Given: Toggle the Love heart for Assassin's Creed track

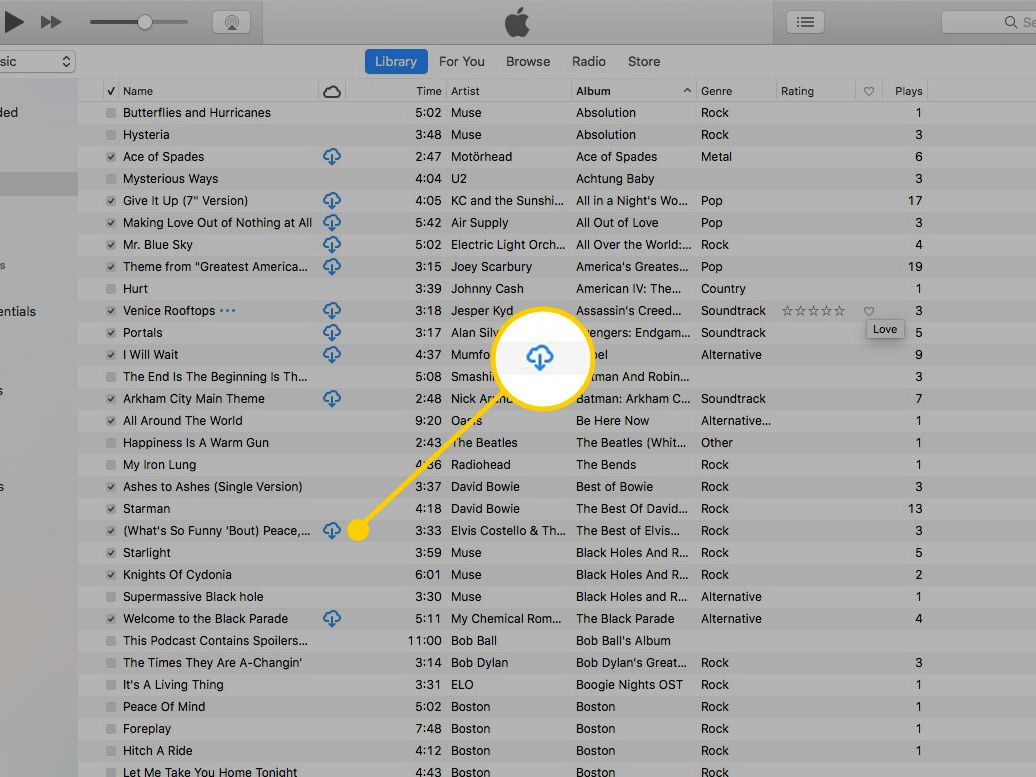Looking at the screenshot, I should (868, 310).
